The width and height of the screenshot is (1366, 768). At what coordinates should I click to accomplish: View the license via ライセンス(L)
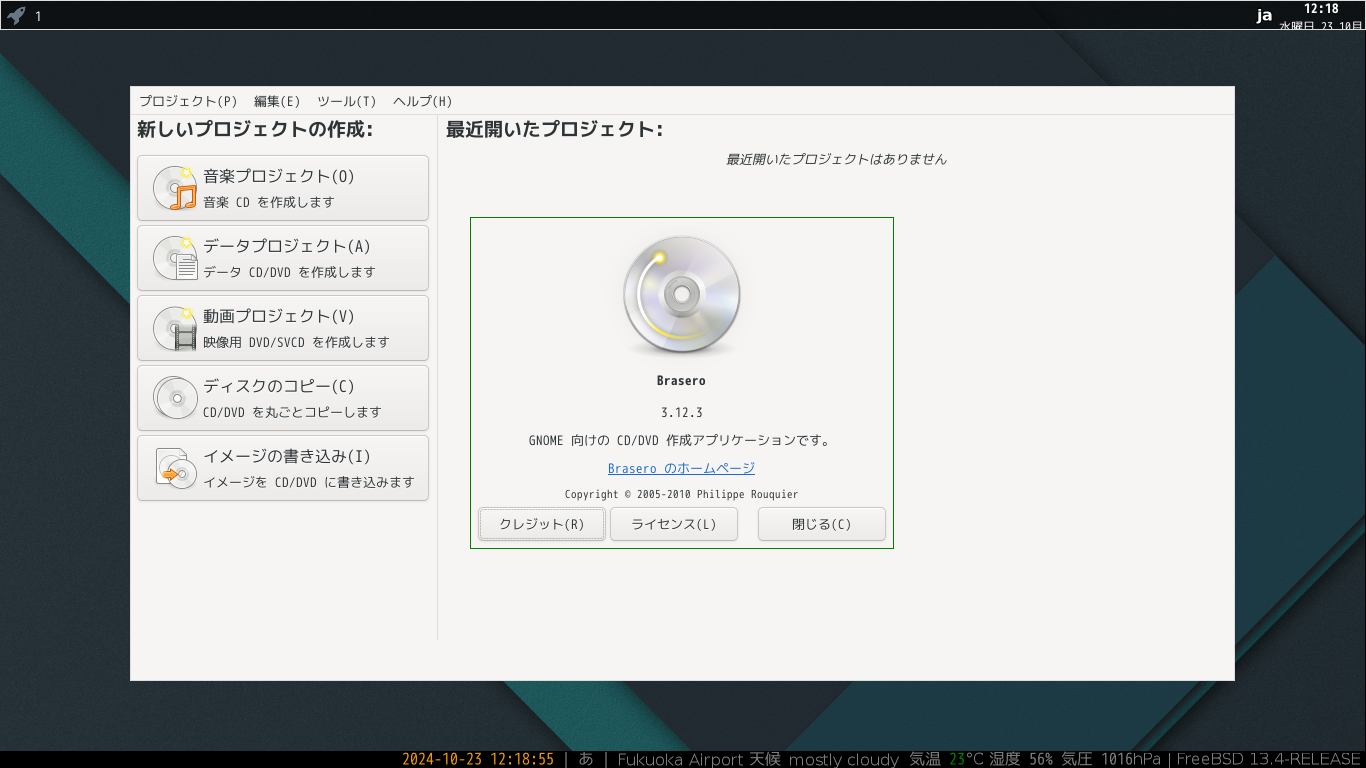click(674, 524)
